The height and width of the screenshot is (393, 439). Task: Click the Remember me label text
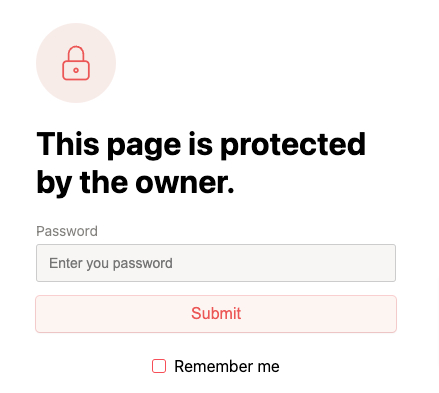click(227, 366)
